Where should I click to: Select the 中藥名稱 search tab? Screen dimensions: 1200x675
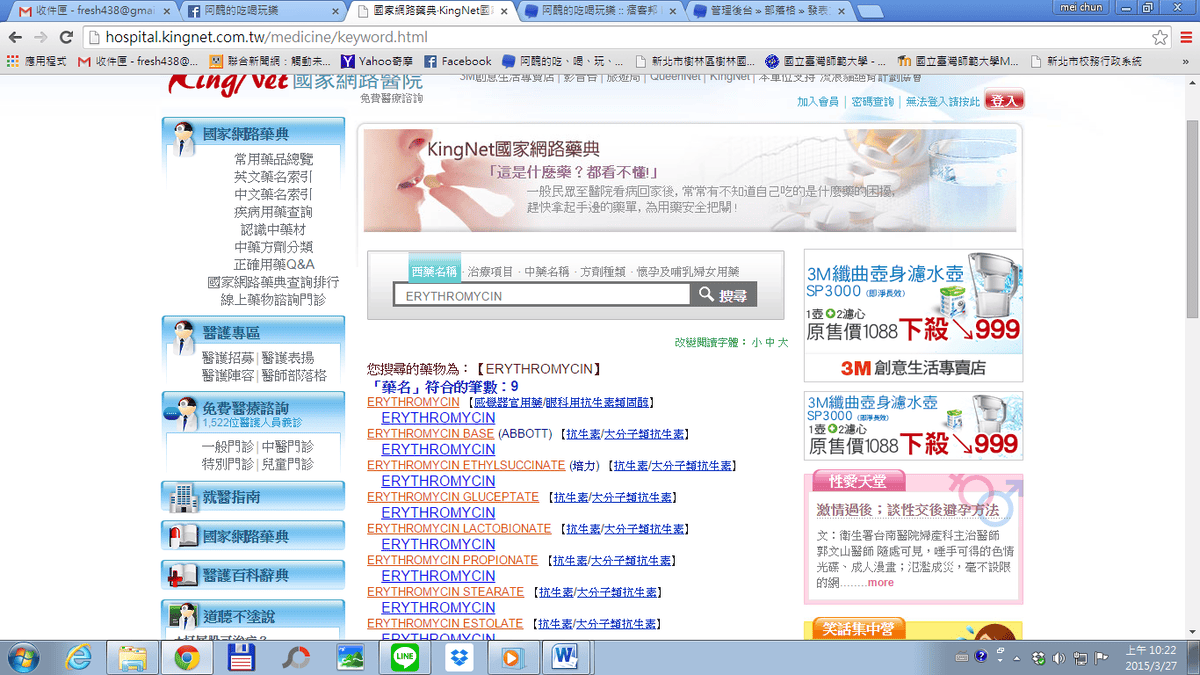point(547,271)
